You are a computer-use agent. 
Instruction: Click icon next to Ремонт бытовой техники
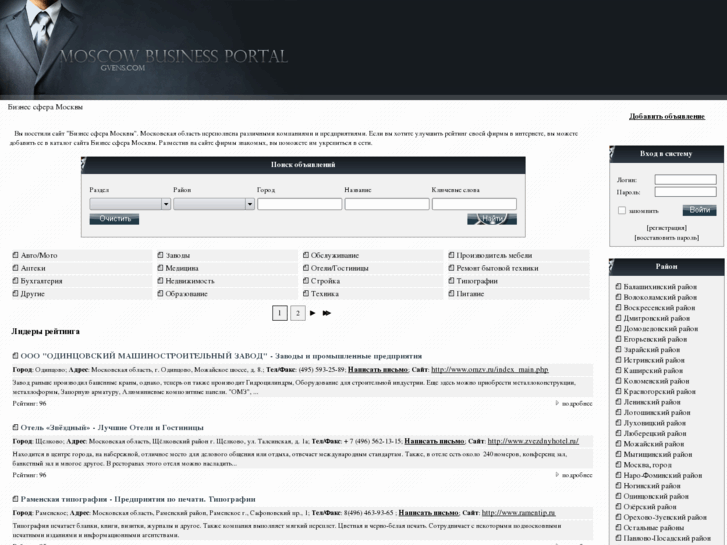coord(452,268)
